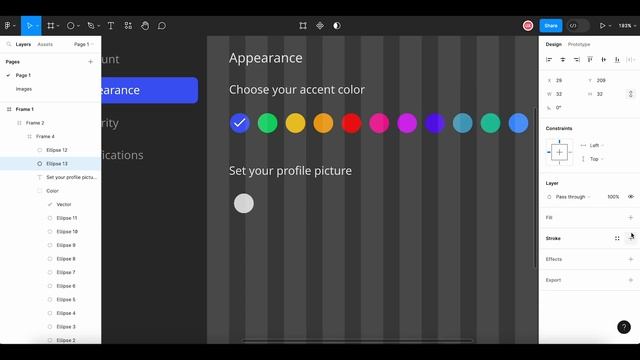Add a Fill with plus icon
Viewport: 640px width, 360px height.
pyautogui.click(x=631, y=218)
